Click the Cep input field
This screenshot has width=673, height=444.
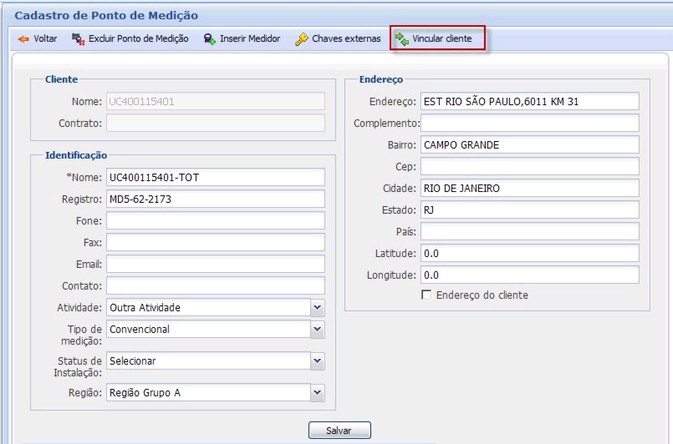point(529,166)
